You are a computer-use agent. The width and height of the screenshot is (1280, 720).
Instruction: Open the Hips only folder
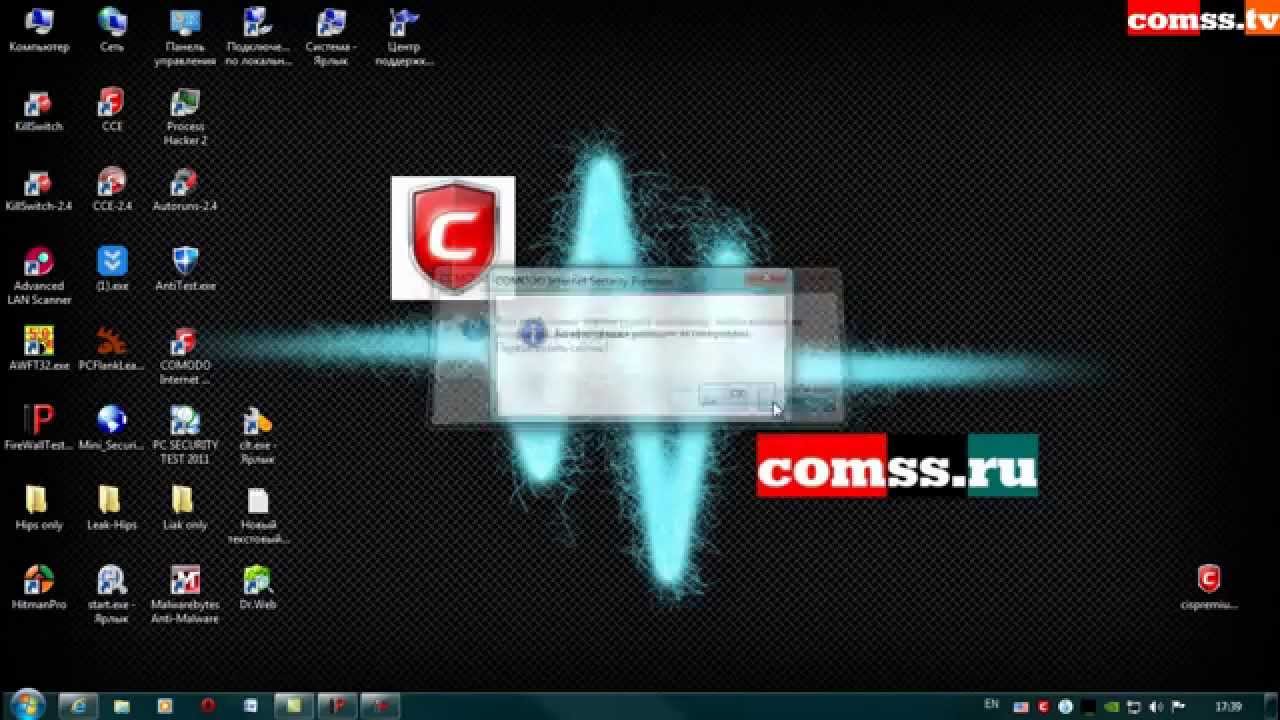pos(38,508)
